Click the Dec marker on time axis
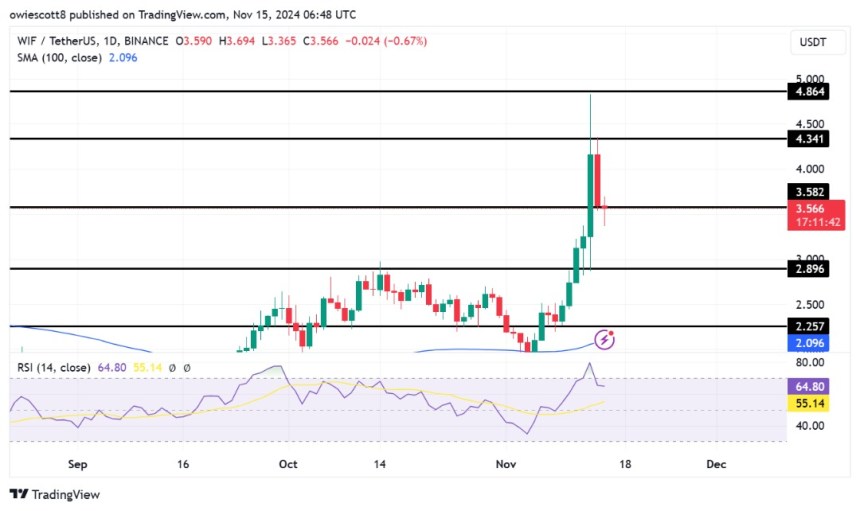Screen dimensions: 860x511 (x=716, y=464)
